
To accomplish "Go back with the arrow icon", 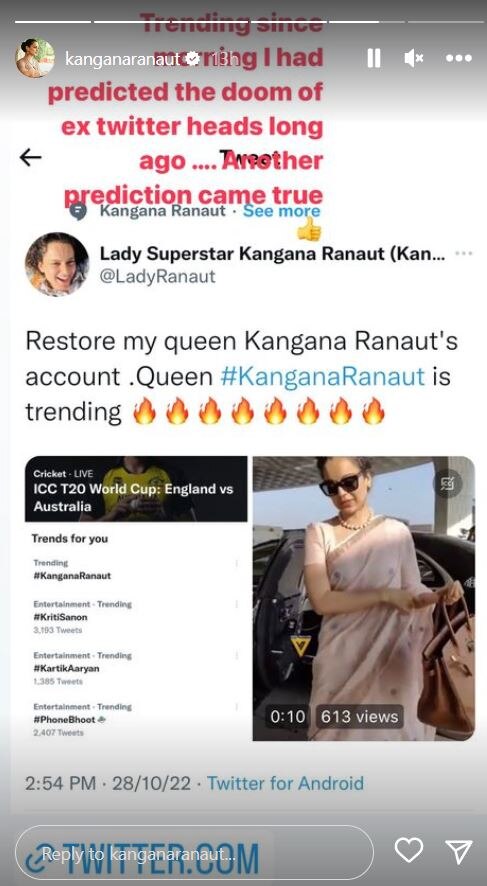I will point(31,158).
